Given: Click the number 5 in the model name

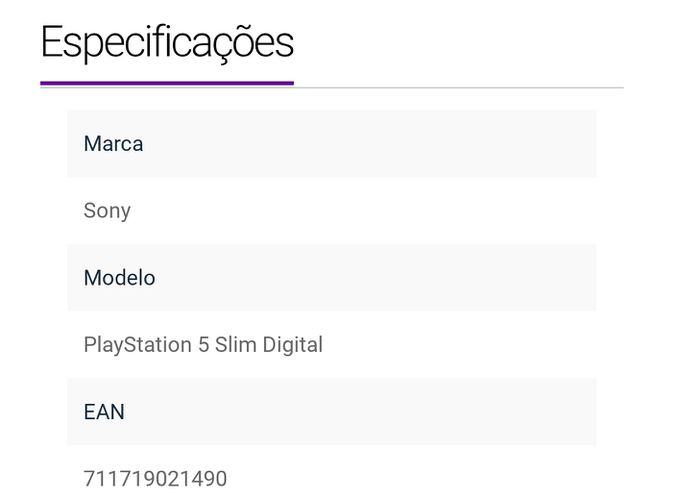Looking at the screenshot, I should 204,345.
